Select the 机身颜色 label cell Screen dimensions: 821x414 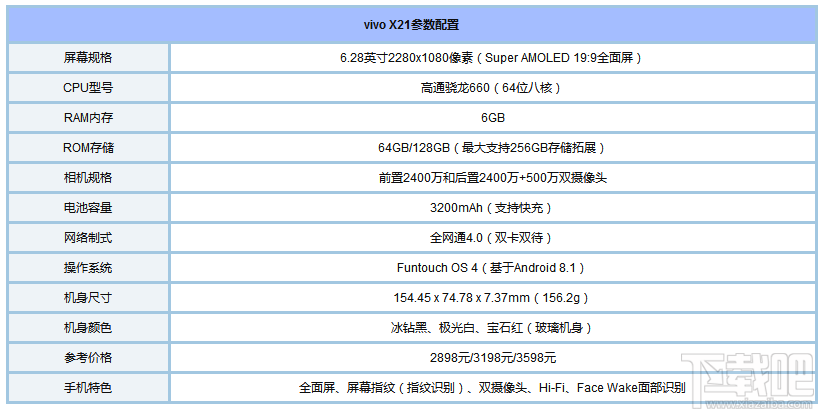(x=88, y=328)
